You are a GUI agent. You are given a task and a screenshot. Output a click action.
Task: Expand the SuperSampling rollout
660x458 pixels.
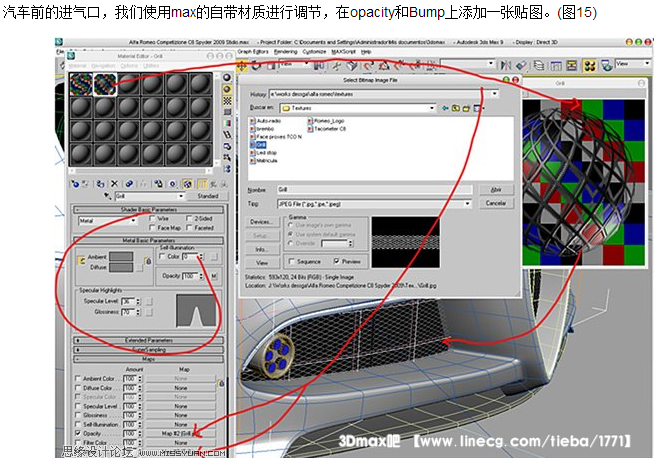pyautogui.click(x=149, y=349)
